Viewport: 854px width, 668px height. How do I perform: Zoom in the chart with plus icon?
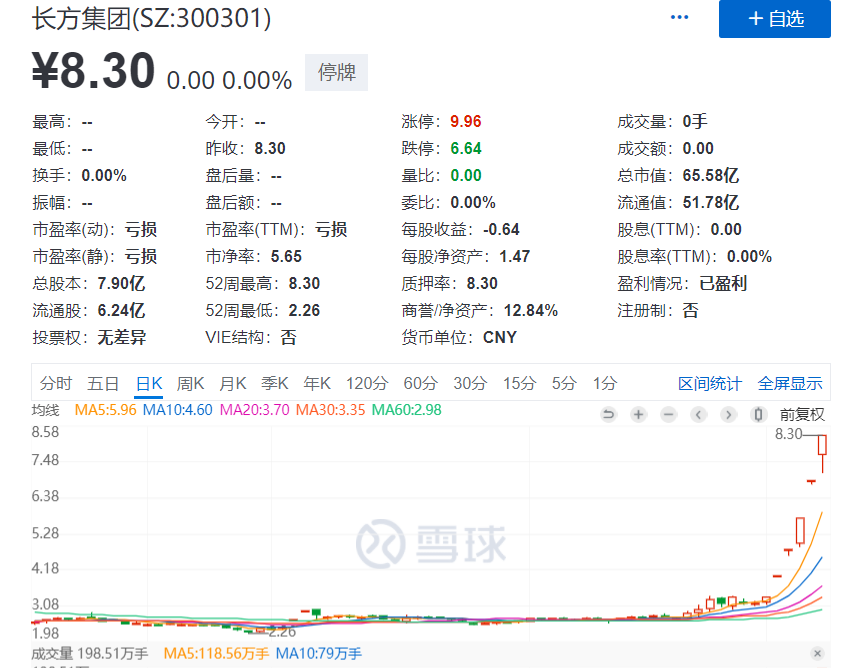click(x=638, y=415)
